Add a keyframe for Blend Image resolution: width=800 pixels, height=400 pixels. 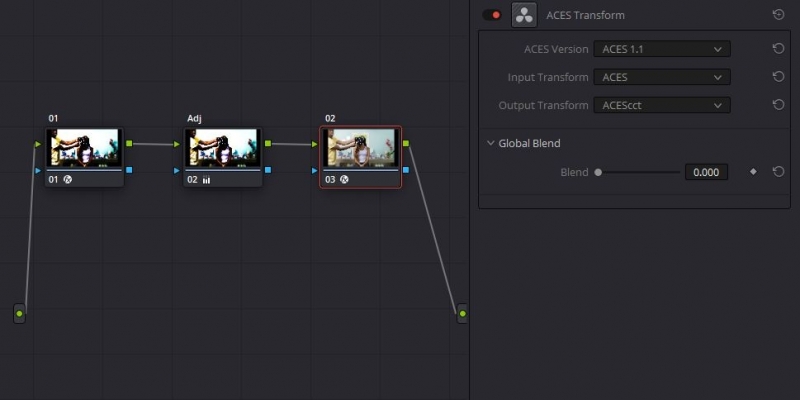754,172
